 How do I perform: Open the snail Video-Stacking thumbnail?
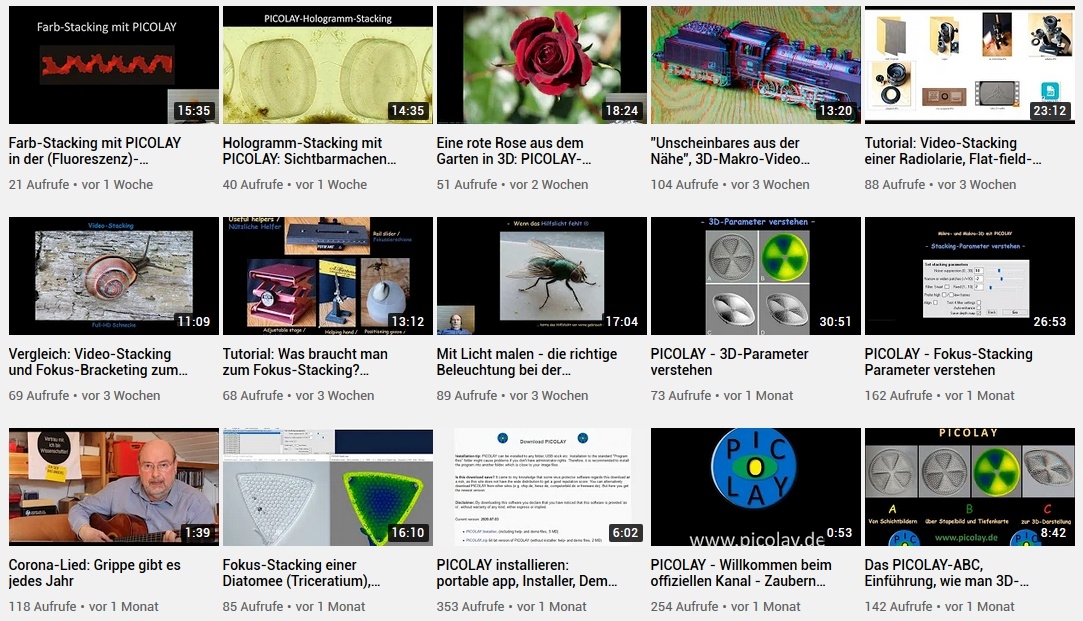coord(113,276)
